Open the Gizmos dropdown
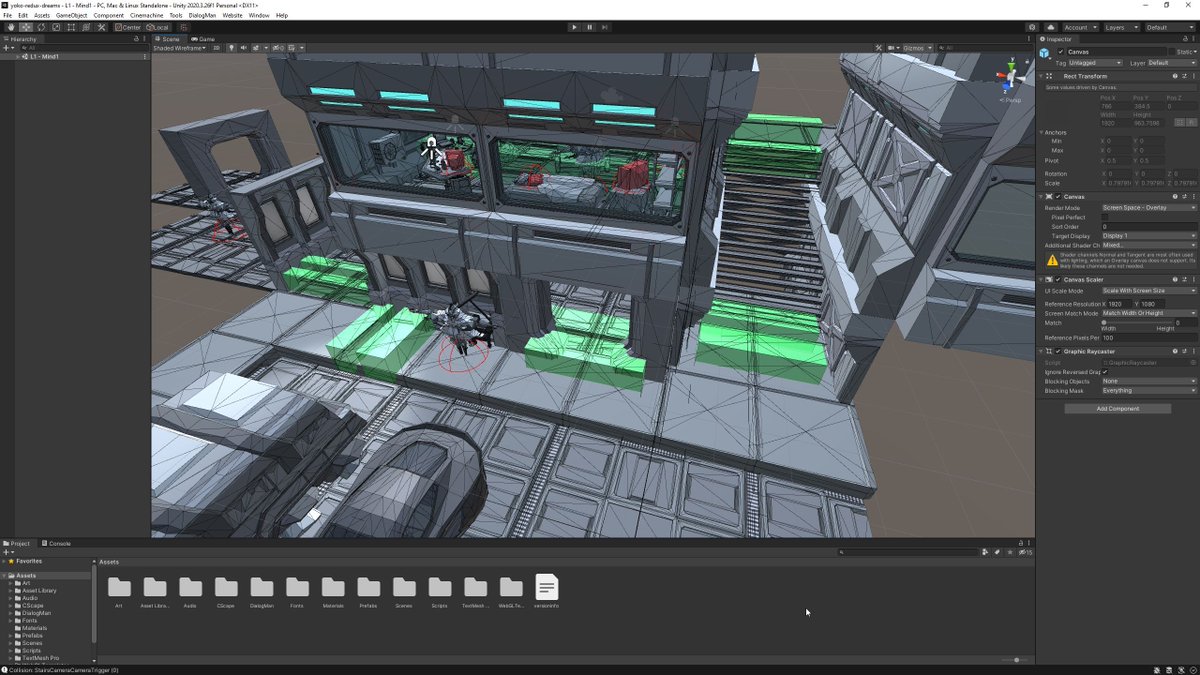Screen dimensions: 1200x675 (x=917, y=48)
